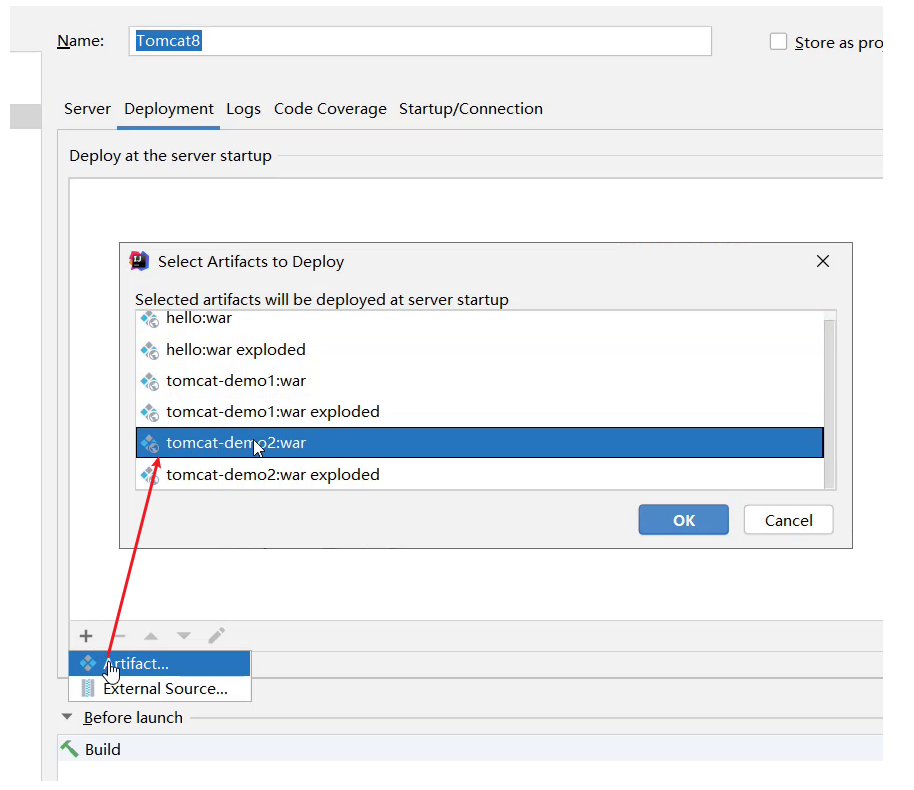
Task: Collapse the Before launch section
Action: point(67,717)
